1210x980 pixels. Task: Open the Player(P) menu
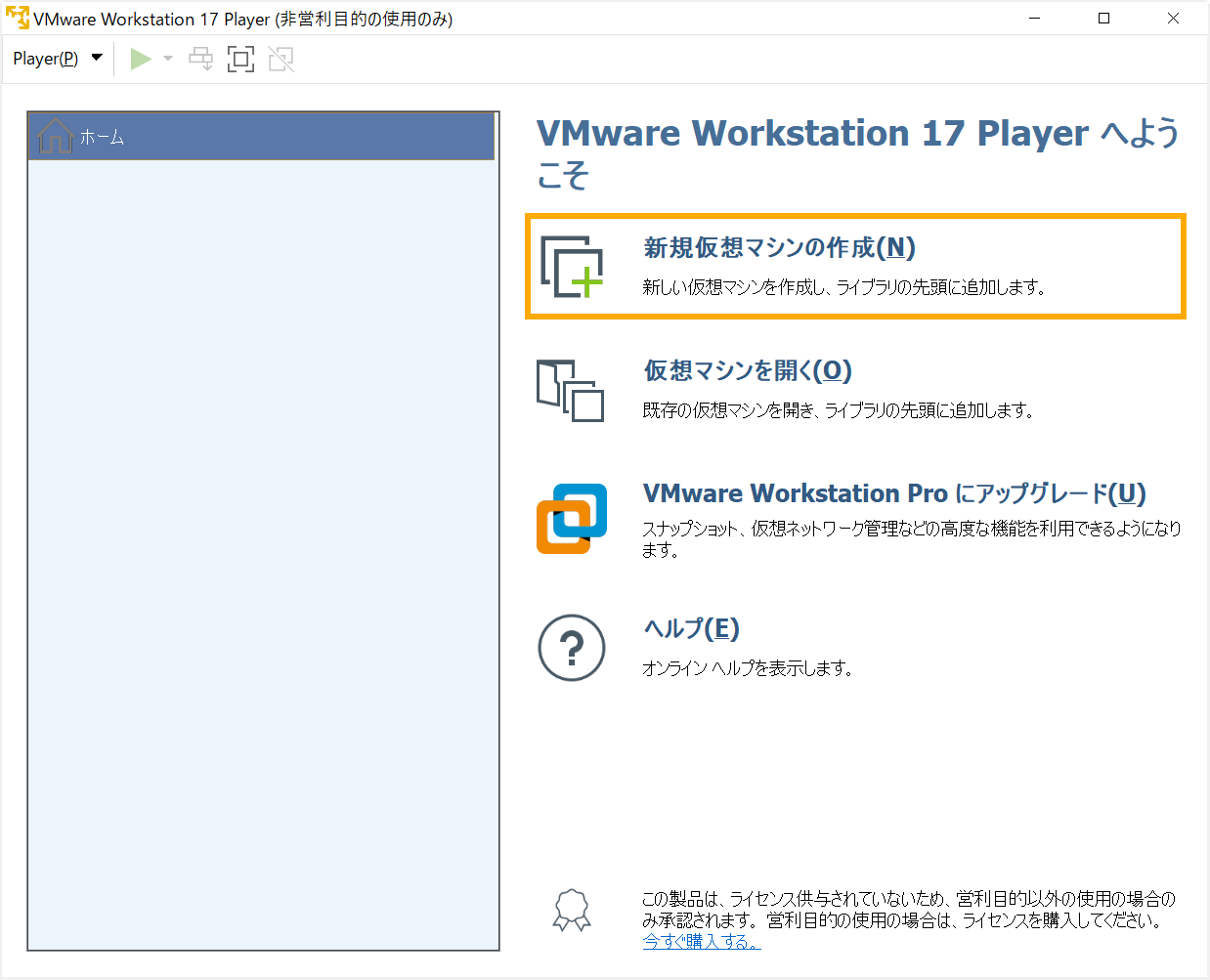58,59
